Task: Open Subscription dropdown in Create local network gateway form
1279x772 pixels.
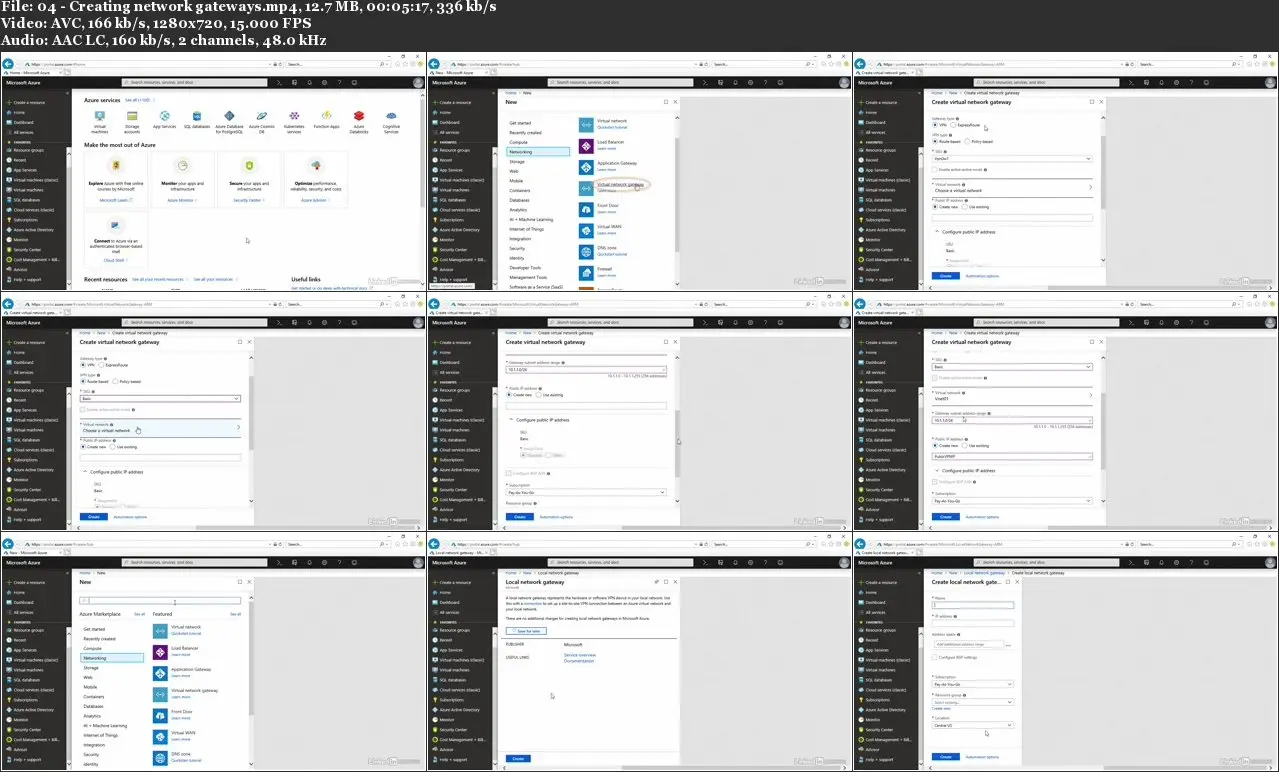Action: tap(973, 684)
